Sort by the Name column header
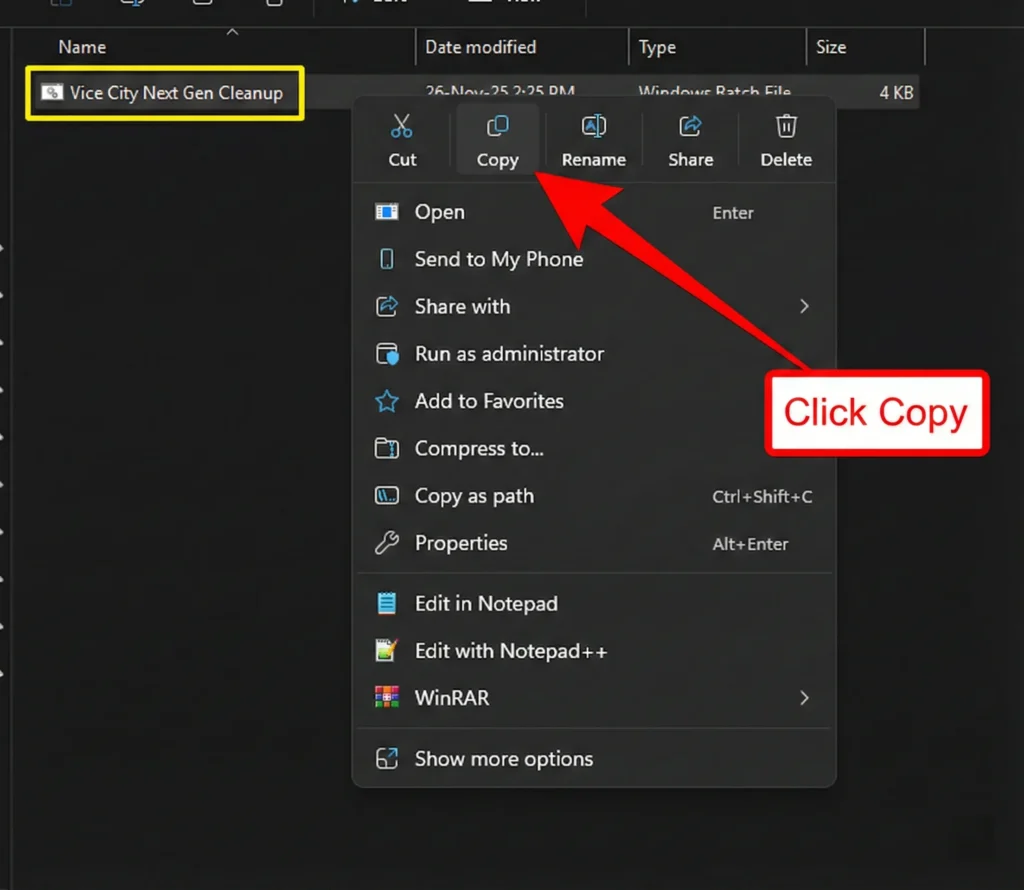1024x890 pixels. pos(81,47)
